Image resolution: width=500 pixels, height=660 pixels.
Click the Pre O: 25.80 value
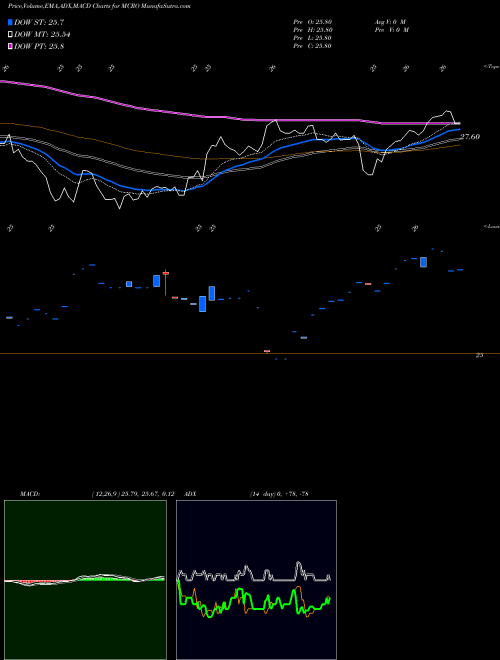coord(313,22)
